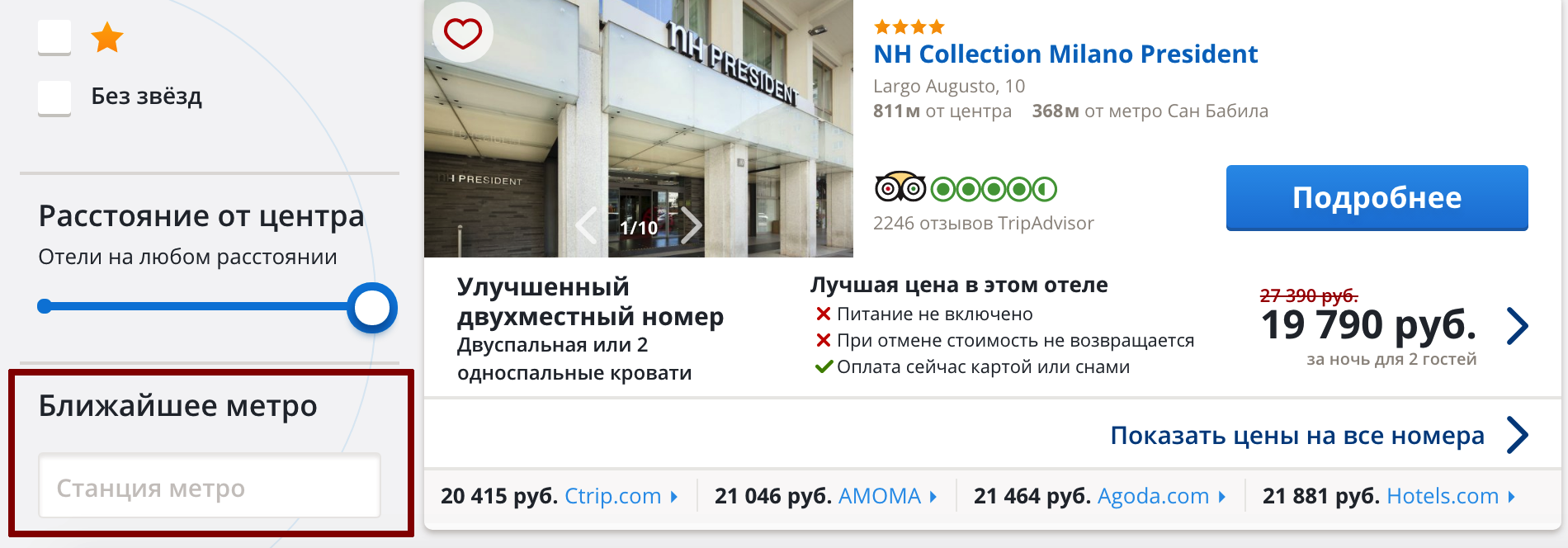Screen dimensions: 1568x548
Task: Click 'Показать цены на все номера'
Action: tap(1296, 435)
